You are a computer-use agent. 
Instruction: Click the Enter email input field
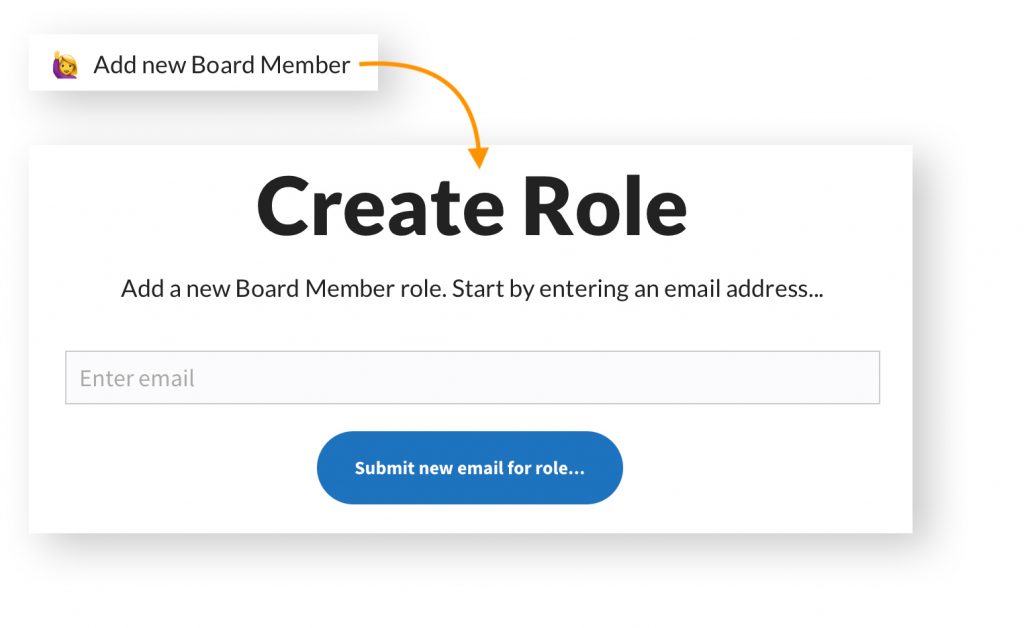click(x=472, y=378)
